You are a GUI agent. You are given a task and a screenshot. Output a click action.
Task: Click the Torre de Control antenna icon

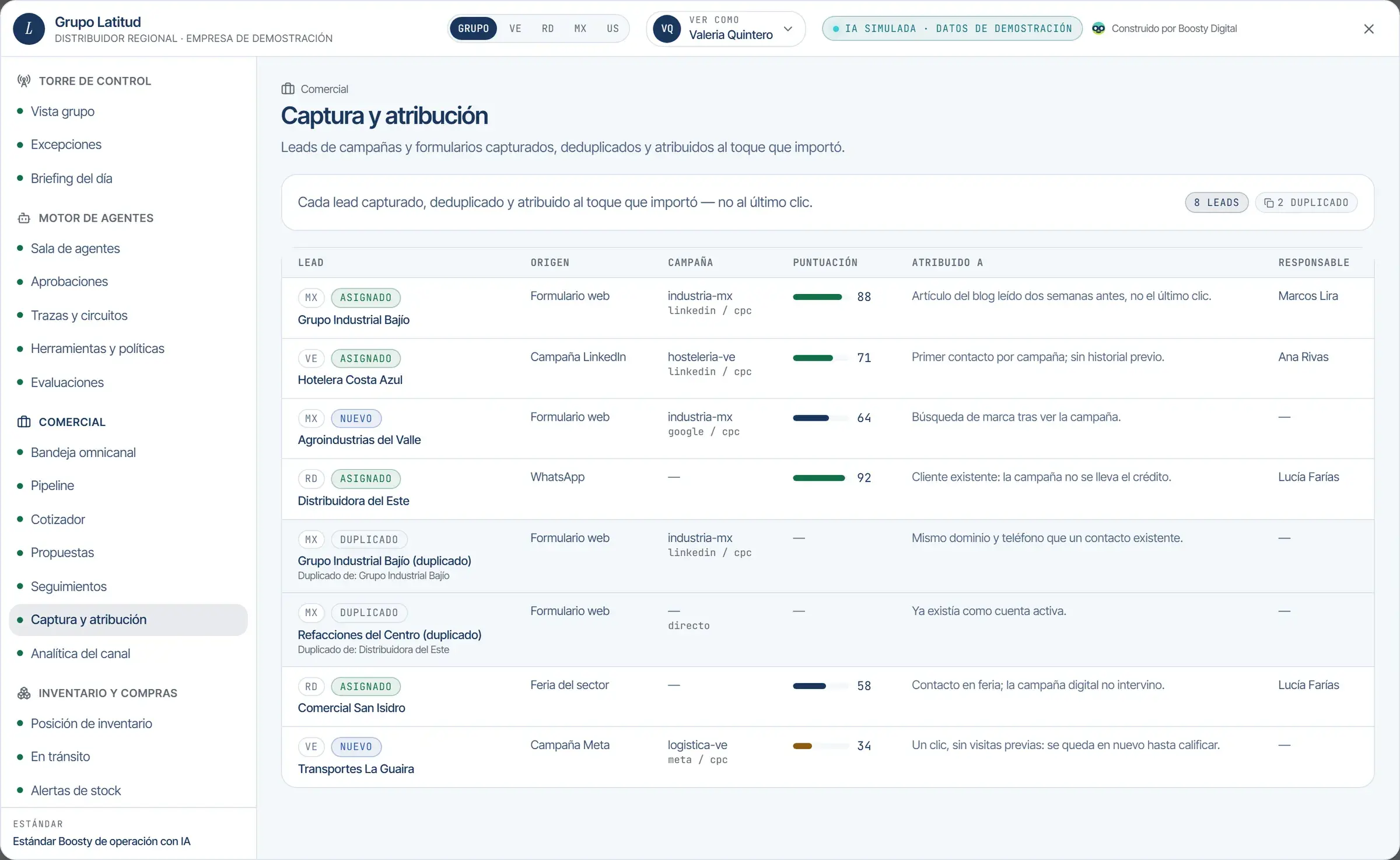point(24,81)
